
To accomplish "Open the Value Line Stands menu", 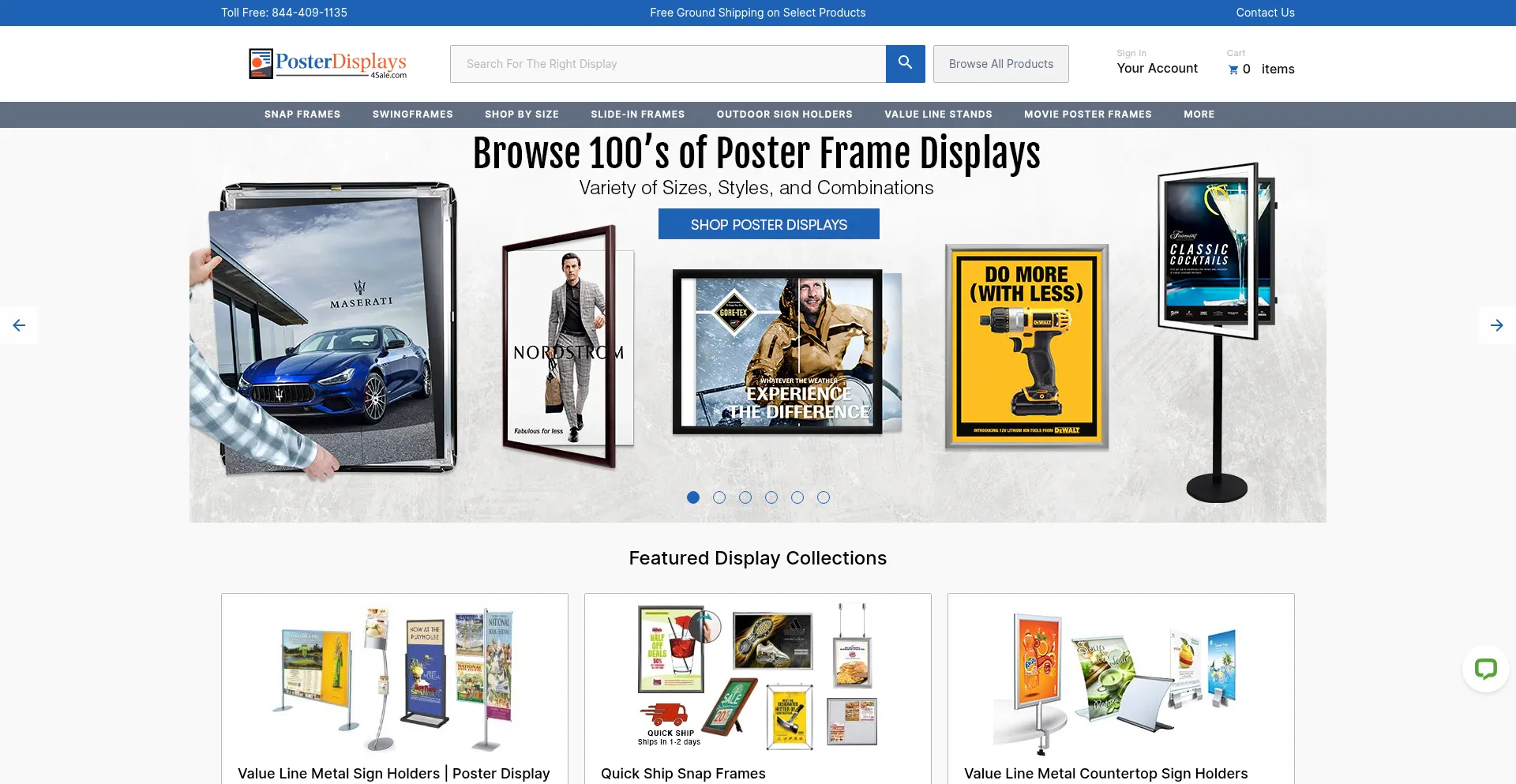I will pyautogui.click(x=938, y=114).
